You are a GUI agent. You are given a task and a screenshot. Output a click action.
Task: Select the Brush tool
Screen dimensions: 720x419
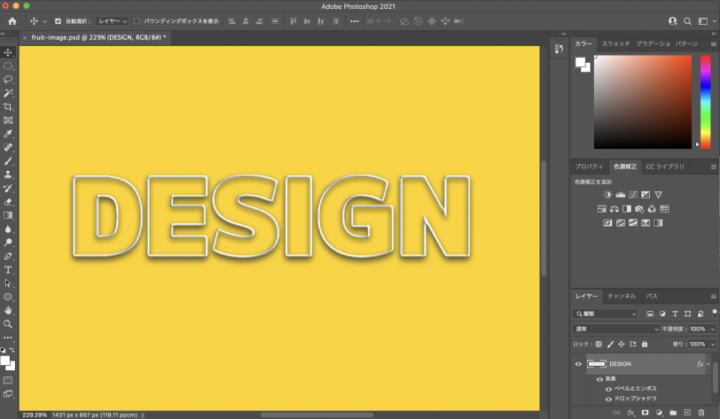8,161
